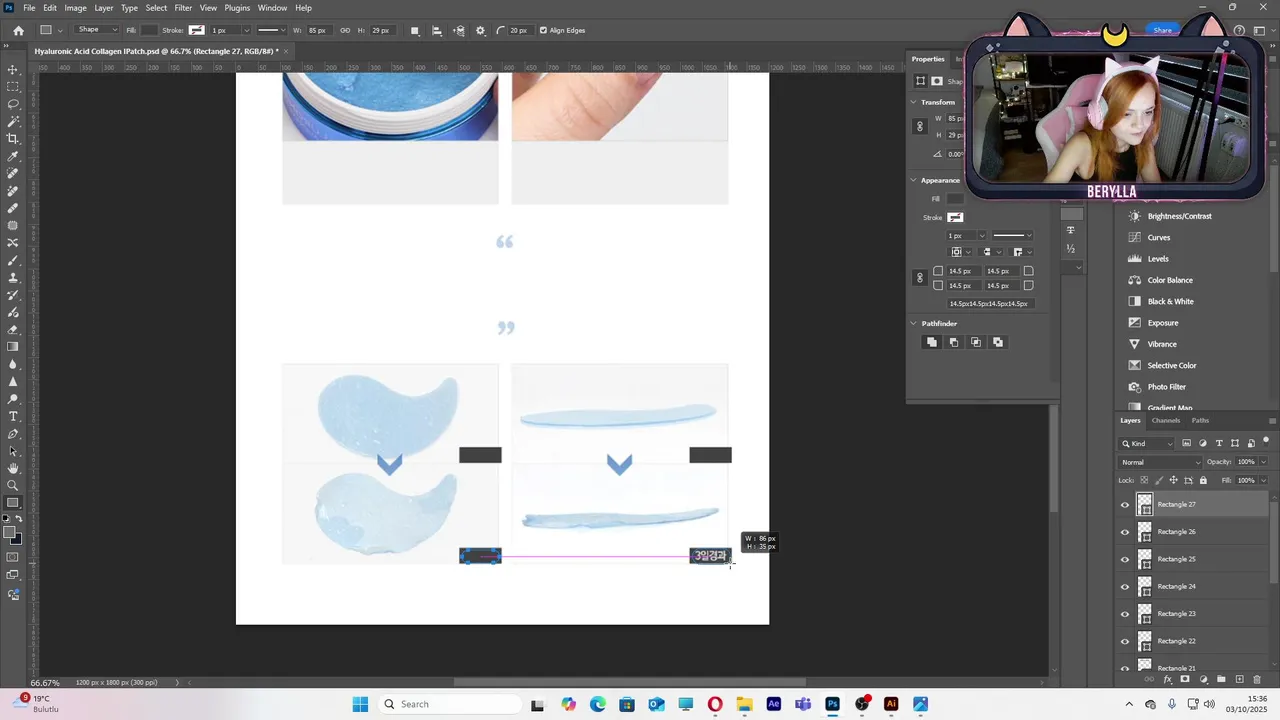
Task: Open the Filter menu
Action: (x=183, y=8)
